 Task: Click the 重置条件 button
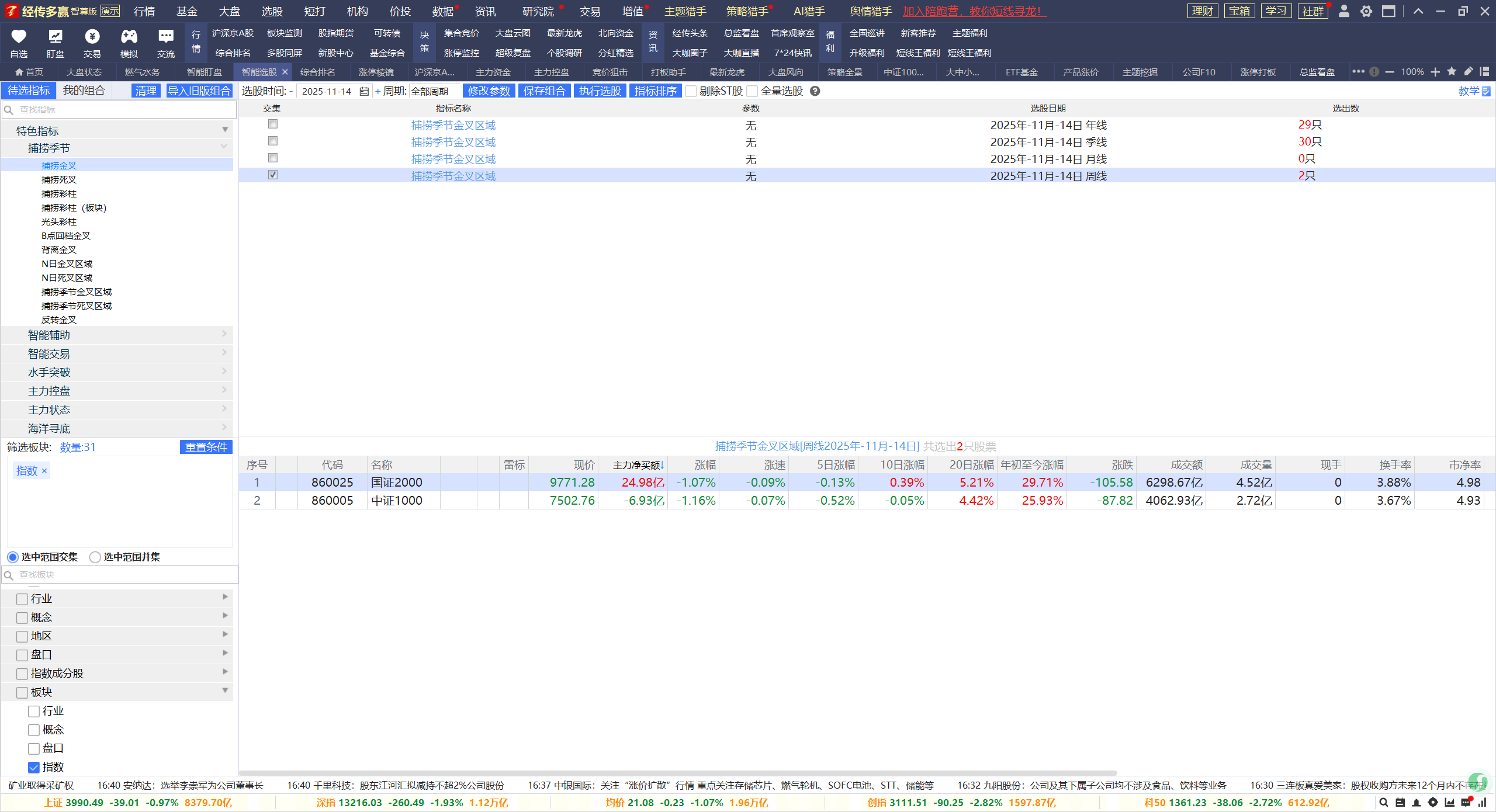pos(206,447)
